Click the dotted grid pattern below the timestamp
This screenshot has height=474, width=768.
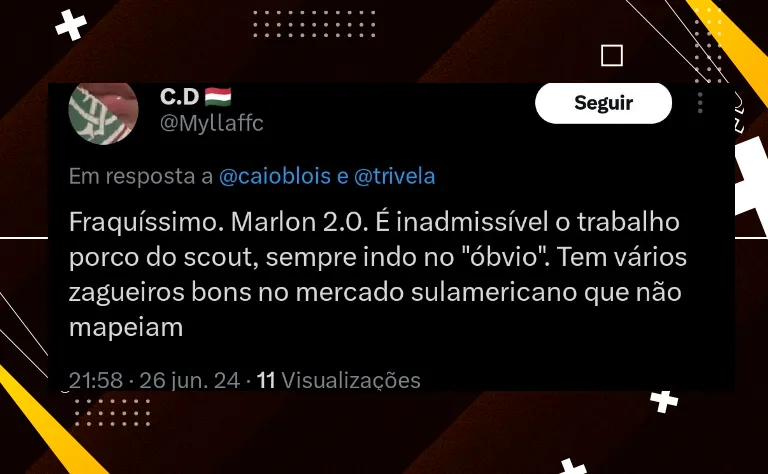[x=112, y=412]
